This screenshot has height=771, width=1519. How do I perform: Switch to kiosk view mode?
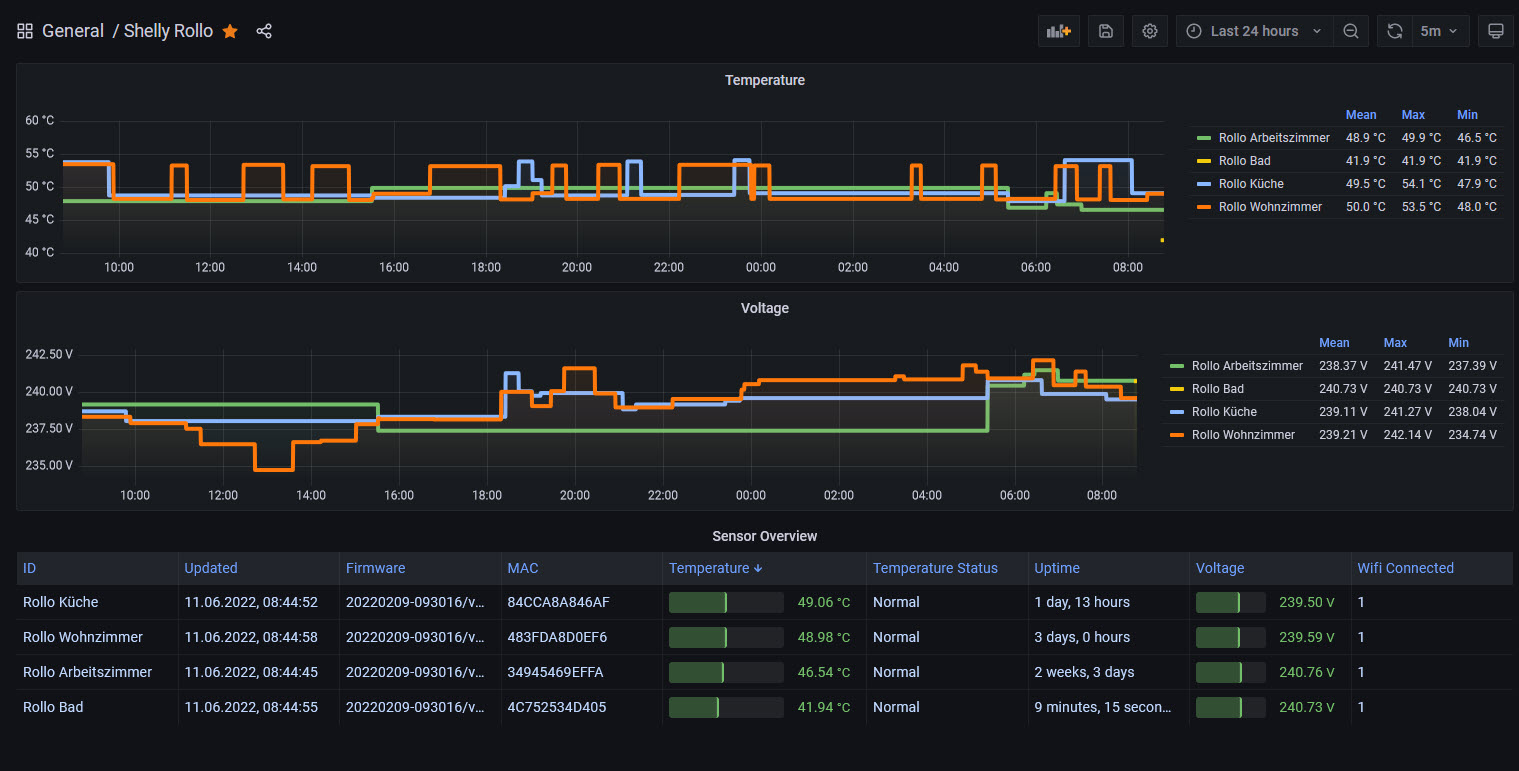pos(1496,31)
